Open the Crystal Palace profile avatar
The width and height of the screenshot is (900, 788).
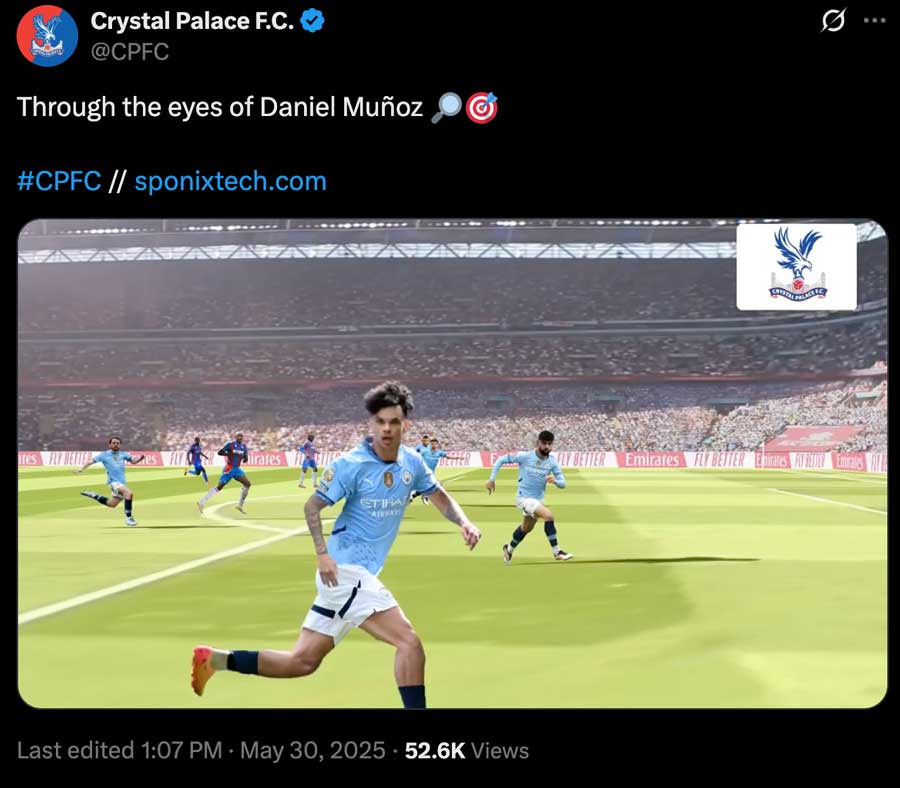click(47, 36)
